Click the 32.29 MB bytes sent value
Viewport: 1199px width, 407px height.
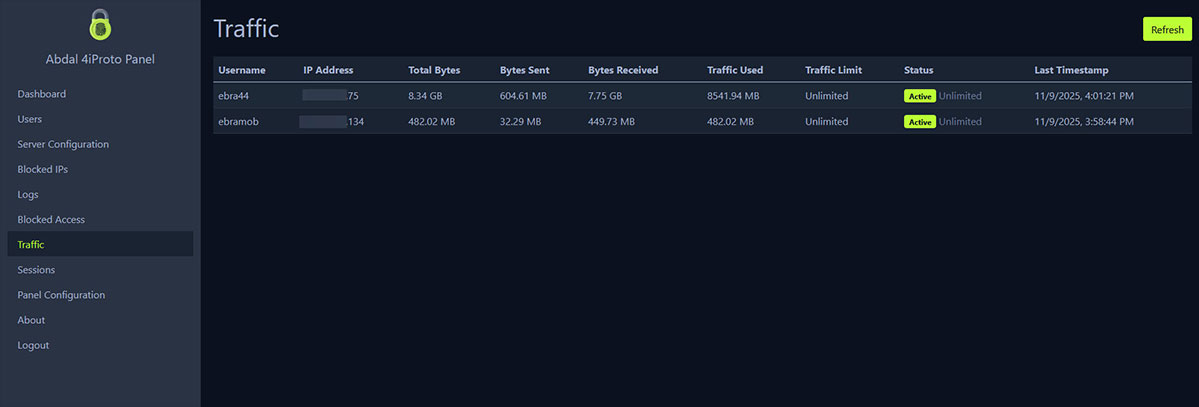click(520, 122)
